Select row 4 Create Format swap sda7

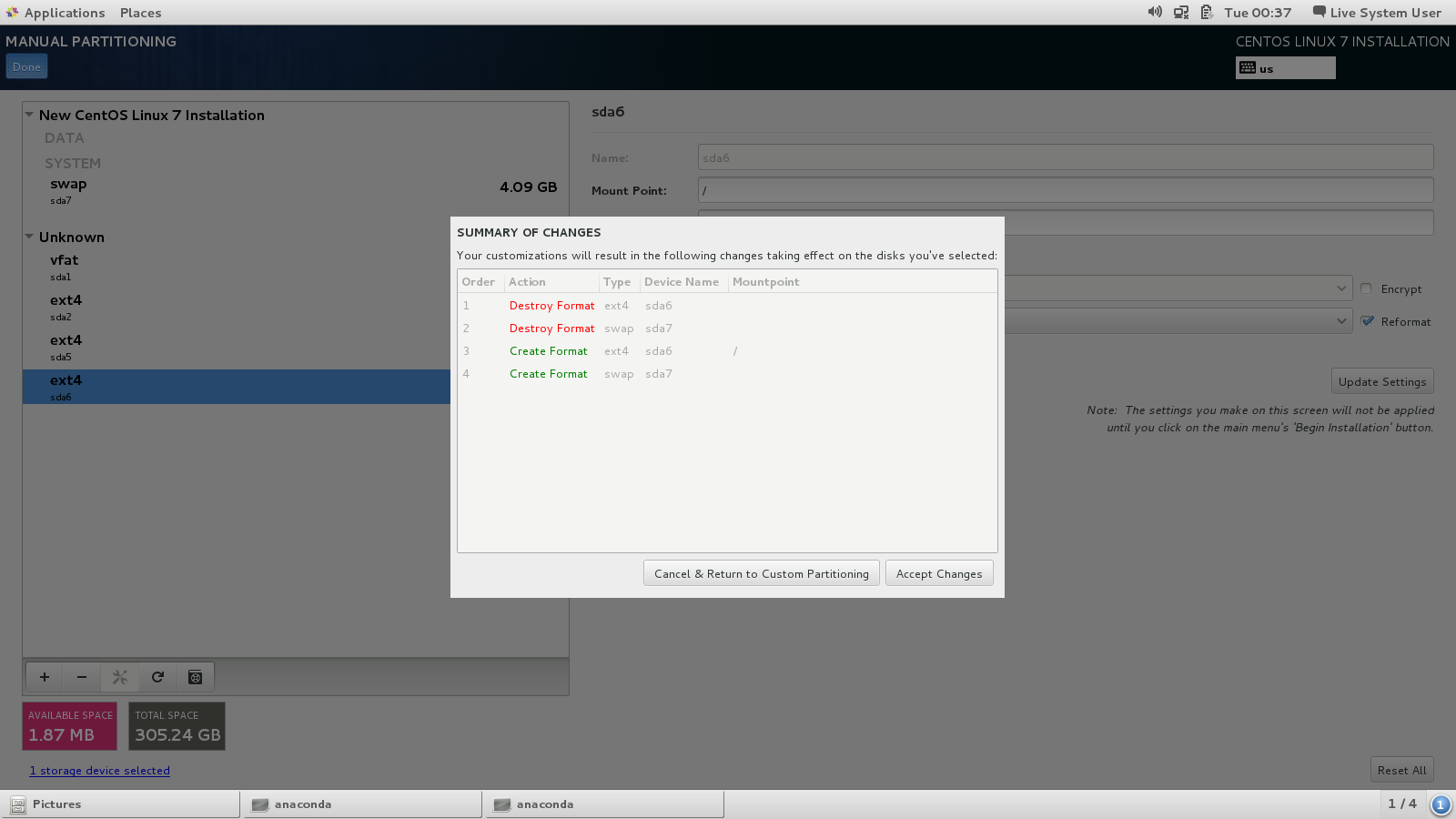[727, 374]
